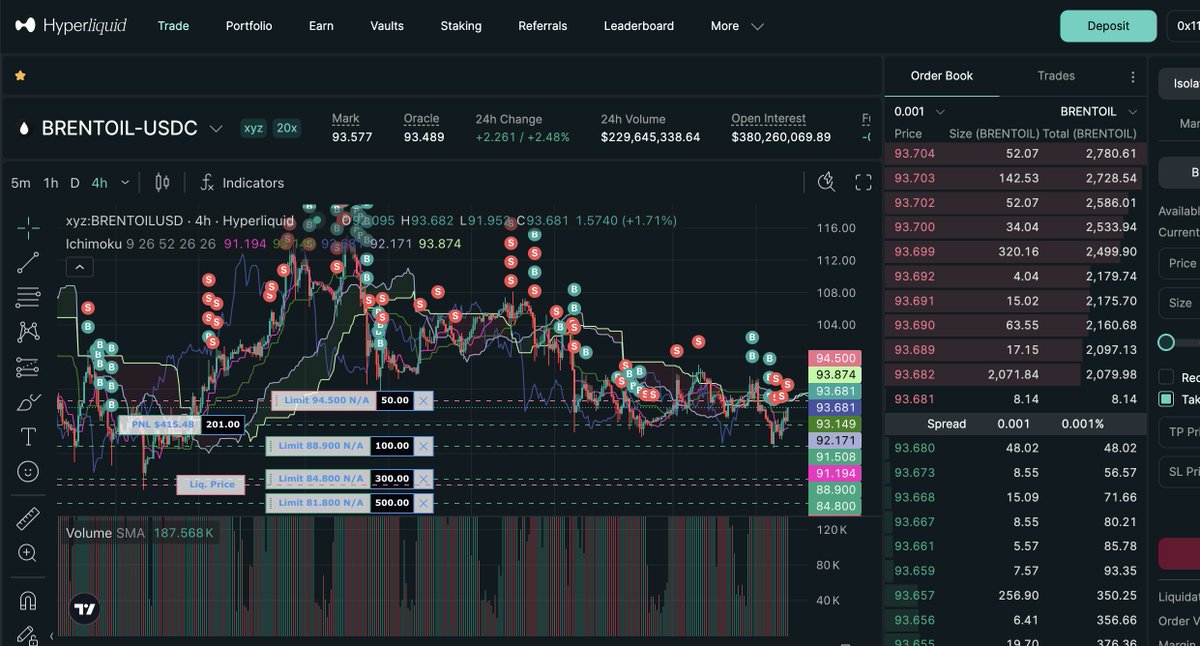Screen dimensions: 1200x646
Task: Select the 4h chart interval
Action: click(x=99, y=183)
